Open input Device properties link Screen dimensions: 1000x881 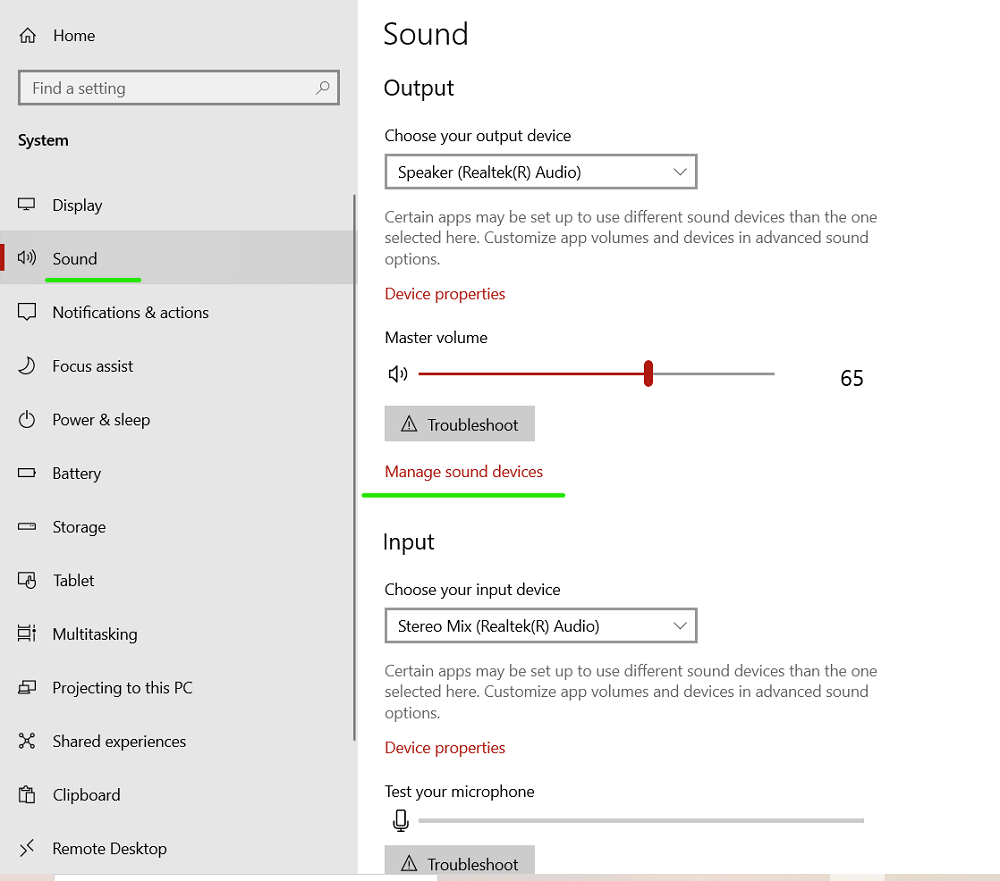click(x=445, y=748)
